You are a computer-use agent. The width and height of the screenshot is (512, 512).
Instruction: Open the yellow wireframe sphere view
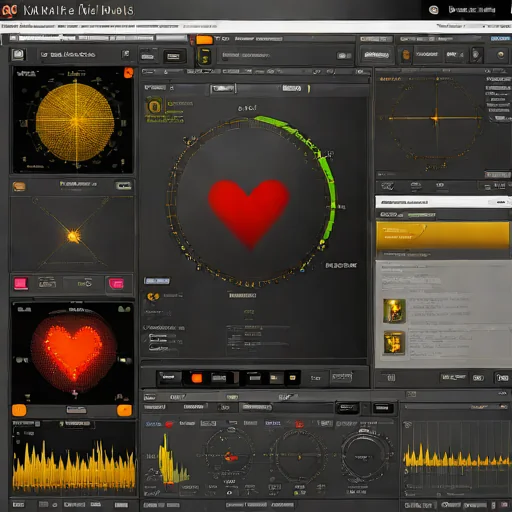[x=75, y=122]
